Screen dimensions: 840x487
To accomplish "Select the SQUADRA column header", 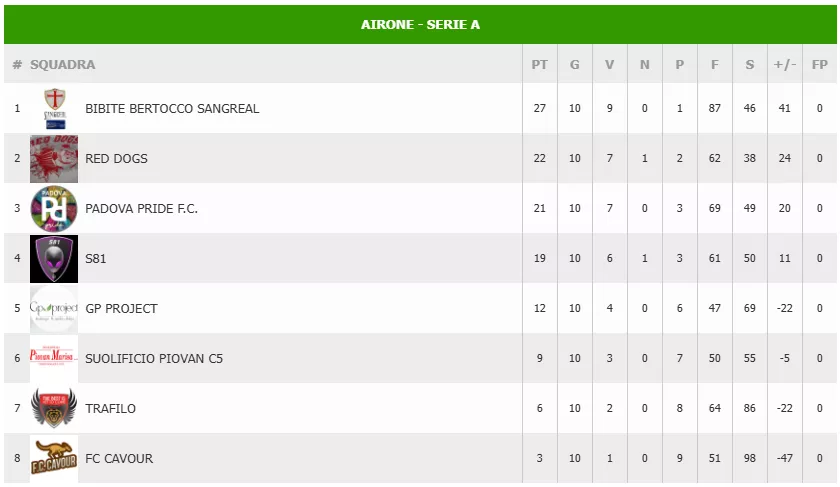I will tap(63, 65).
